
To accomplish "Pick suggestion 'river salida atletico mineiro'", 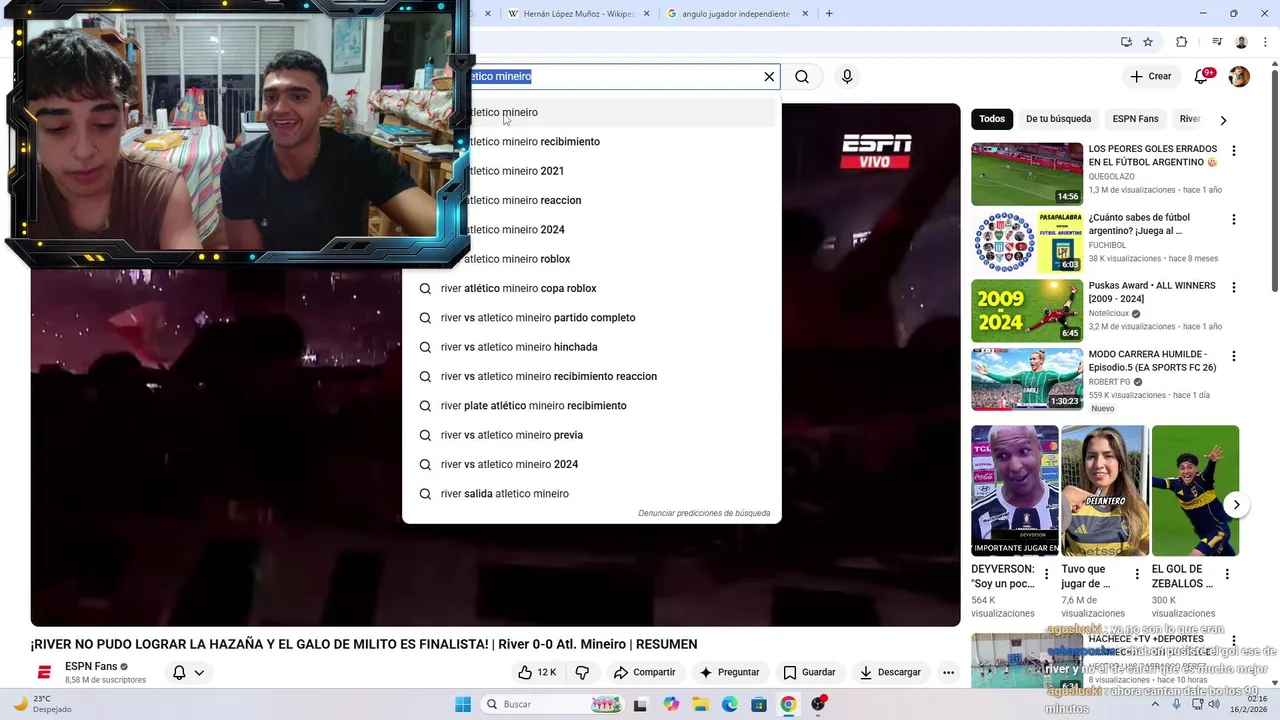I will [x=590, y=494].
